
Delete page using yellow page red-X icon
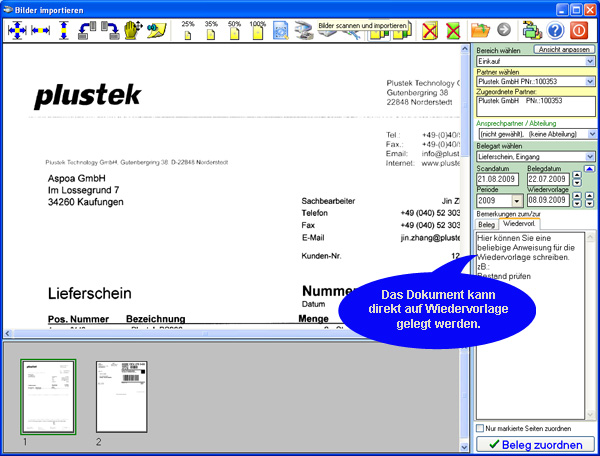[x=430, y=31]
